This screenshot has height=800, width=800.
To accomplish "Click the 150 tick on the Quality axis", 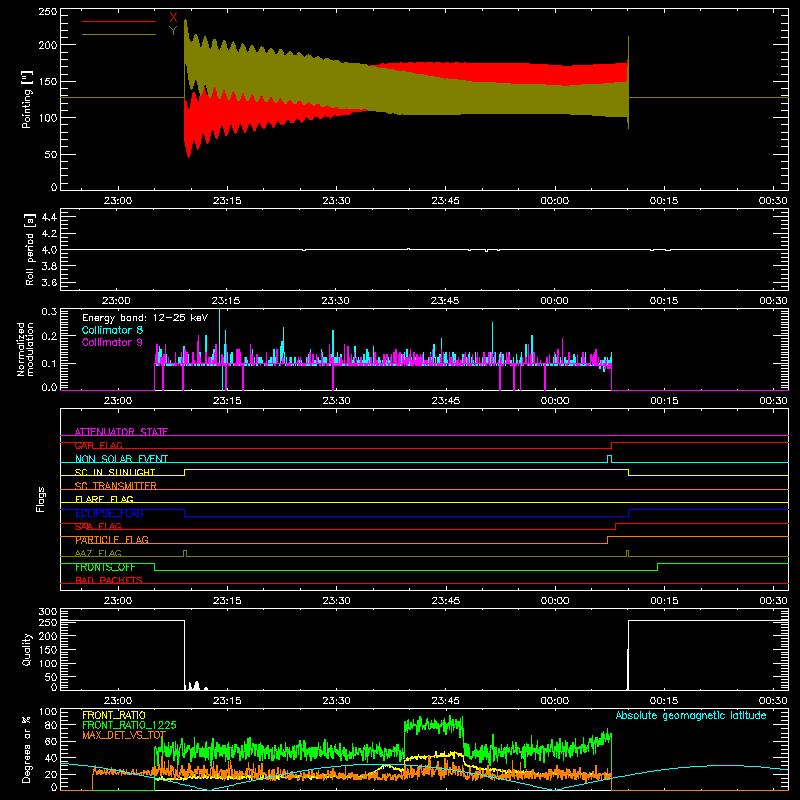I will click(48, 650).
